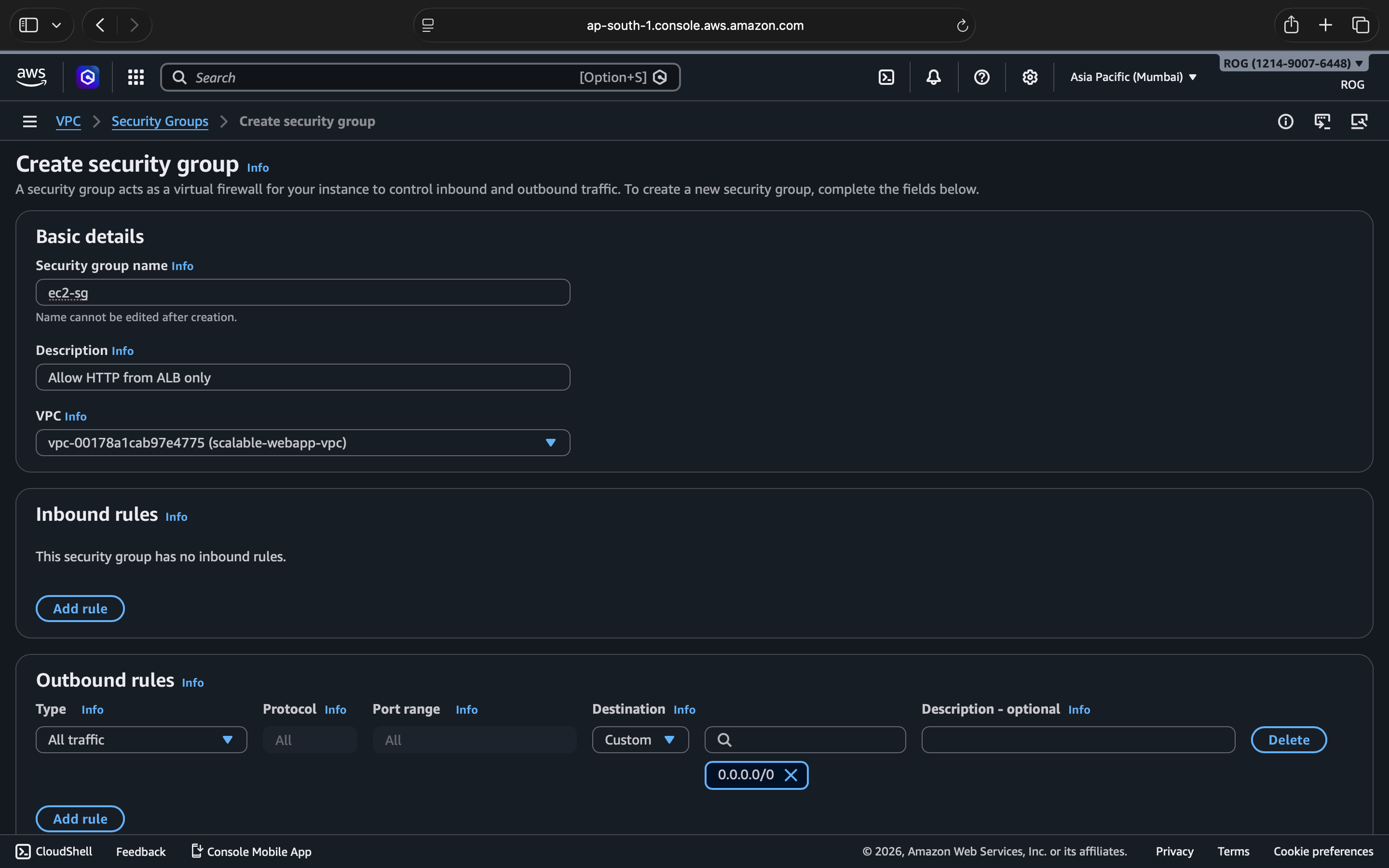Open CloudShell from the top navigation icon
Image resolution: width=1389 pixels, height=868 pixels.
886,77
